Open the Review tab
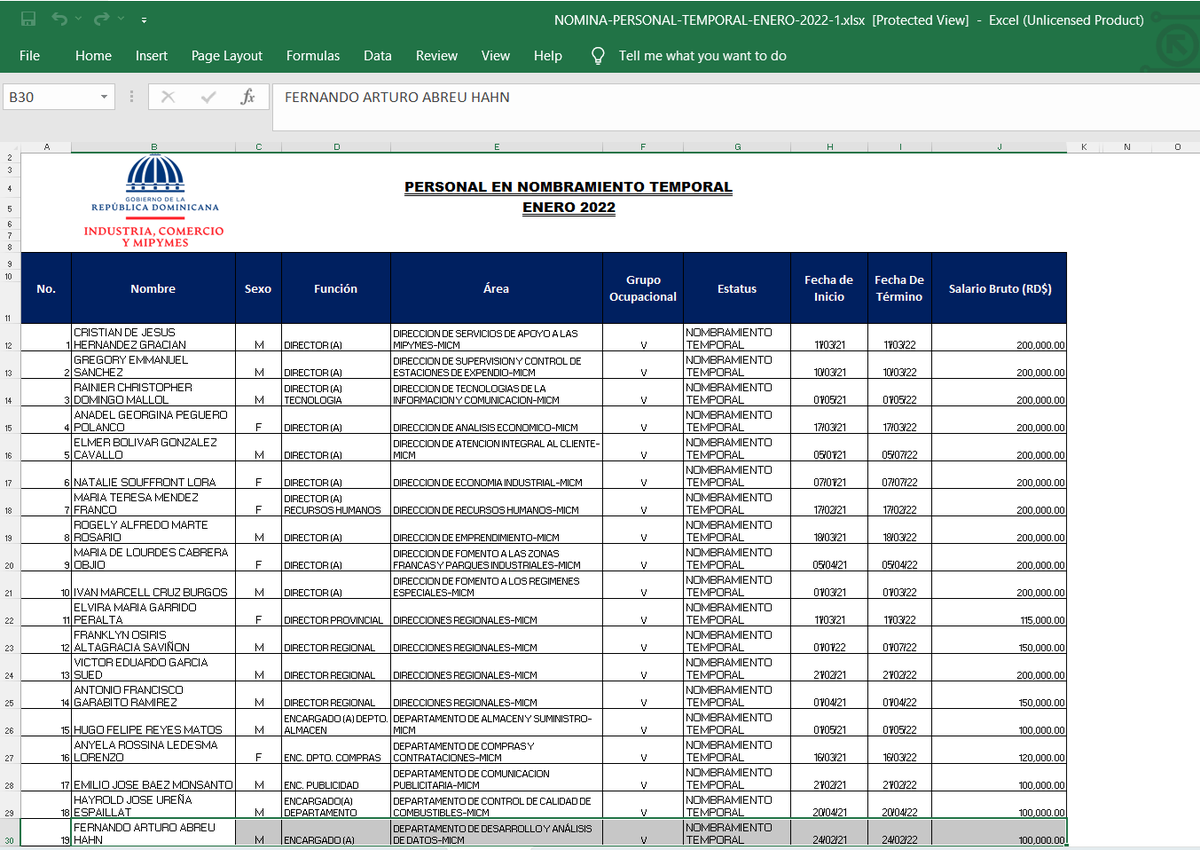 coord(437,56)
